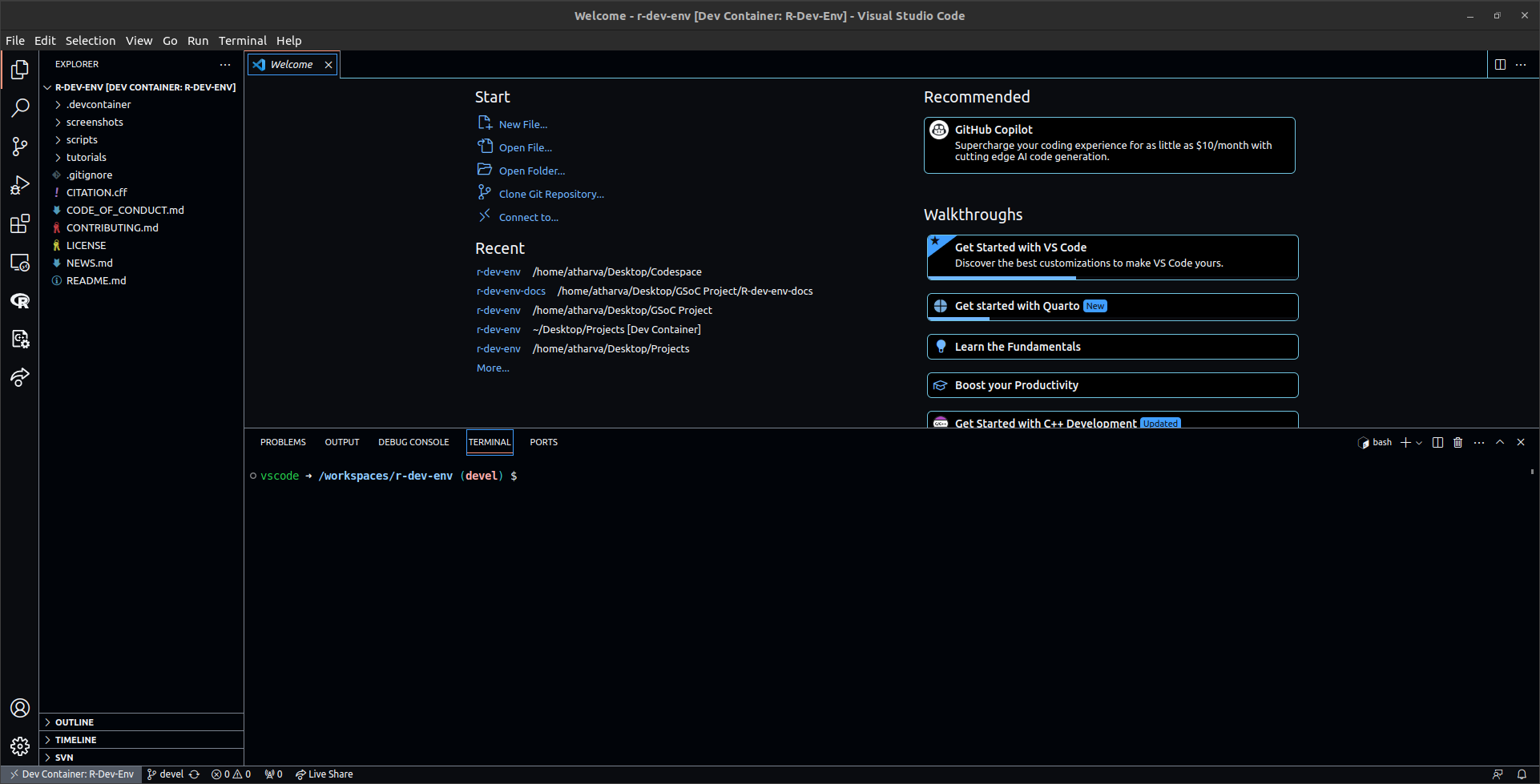
Task: Open the Search view icon
Action: (x=20, y=108)
